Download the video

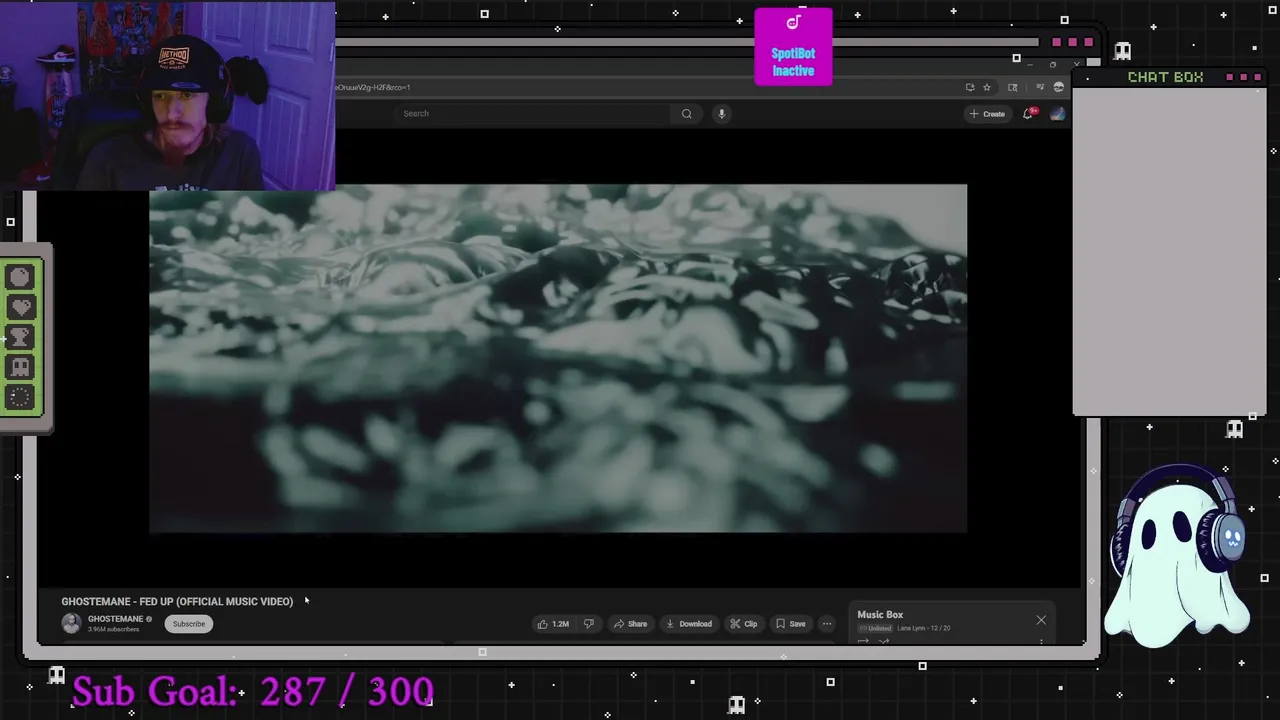689,624
